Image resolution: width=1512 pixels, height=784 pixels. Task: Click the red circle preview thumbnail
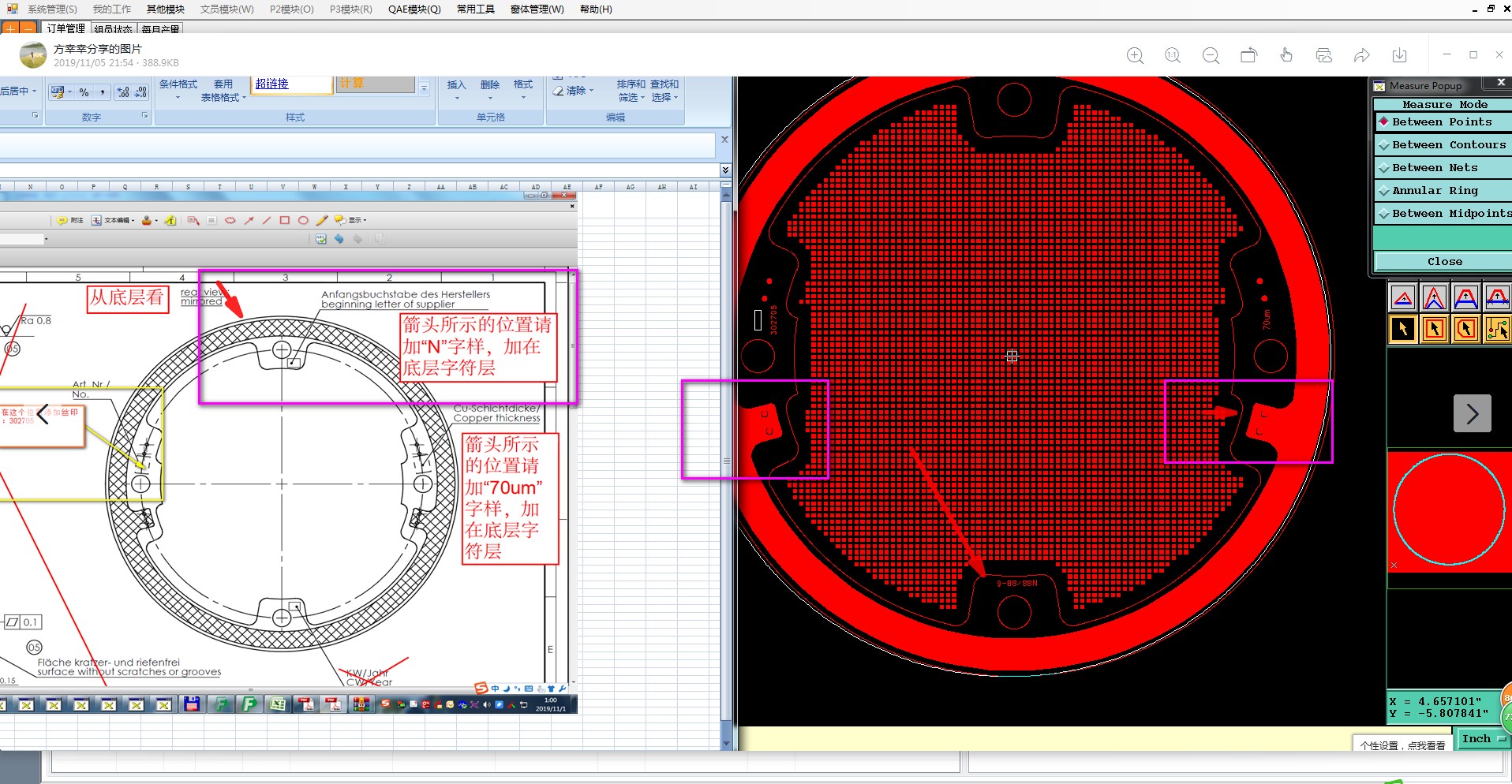1449,510
